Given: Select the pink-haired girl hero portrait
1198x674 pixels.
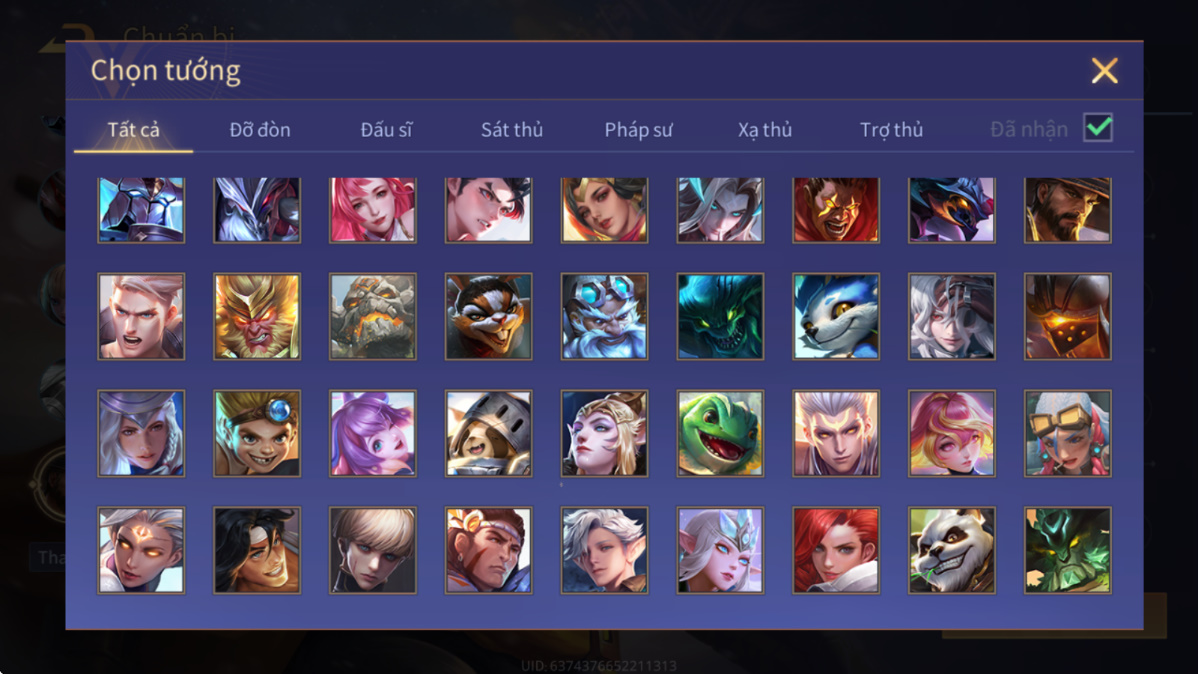Looking at the screenshot, I should [373, 210].
